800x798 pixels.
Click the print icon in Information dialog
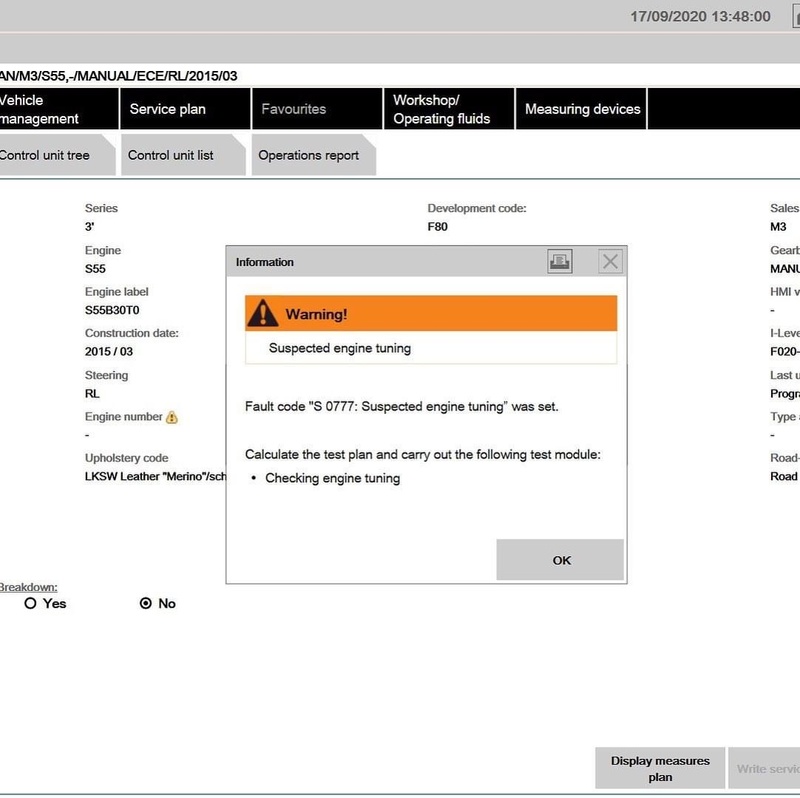559,262
